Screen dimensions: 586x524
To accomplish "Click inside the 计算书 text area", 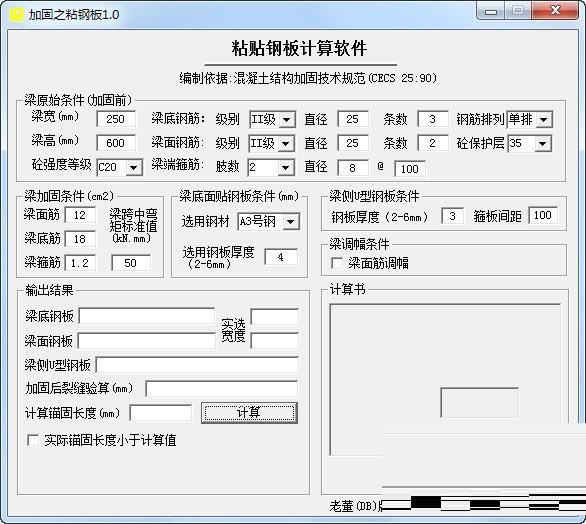I will pos(445,379).
